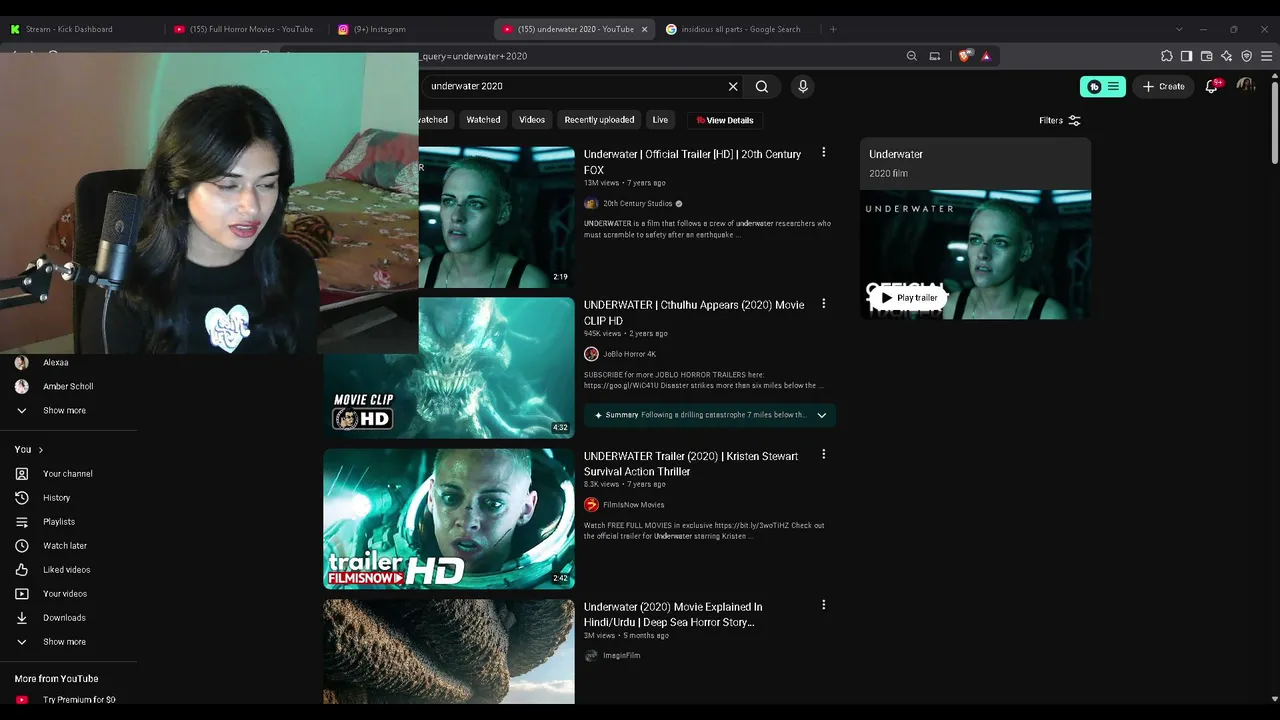This screenshot has height=720, width=1280.
Task: Toggle the browser sidebar panel icon
Action: click(x=1187, y=56)
